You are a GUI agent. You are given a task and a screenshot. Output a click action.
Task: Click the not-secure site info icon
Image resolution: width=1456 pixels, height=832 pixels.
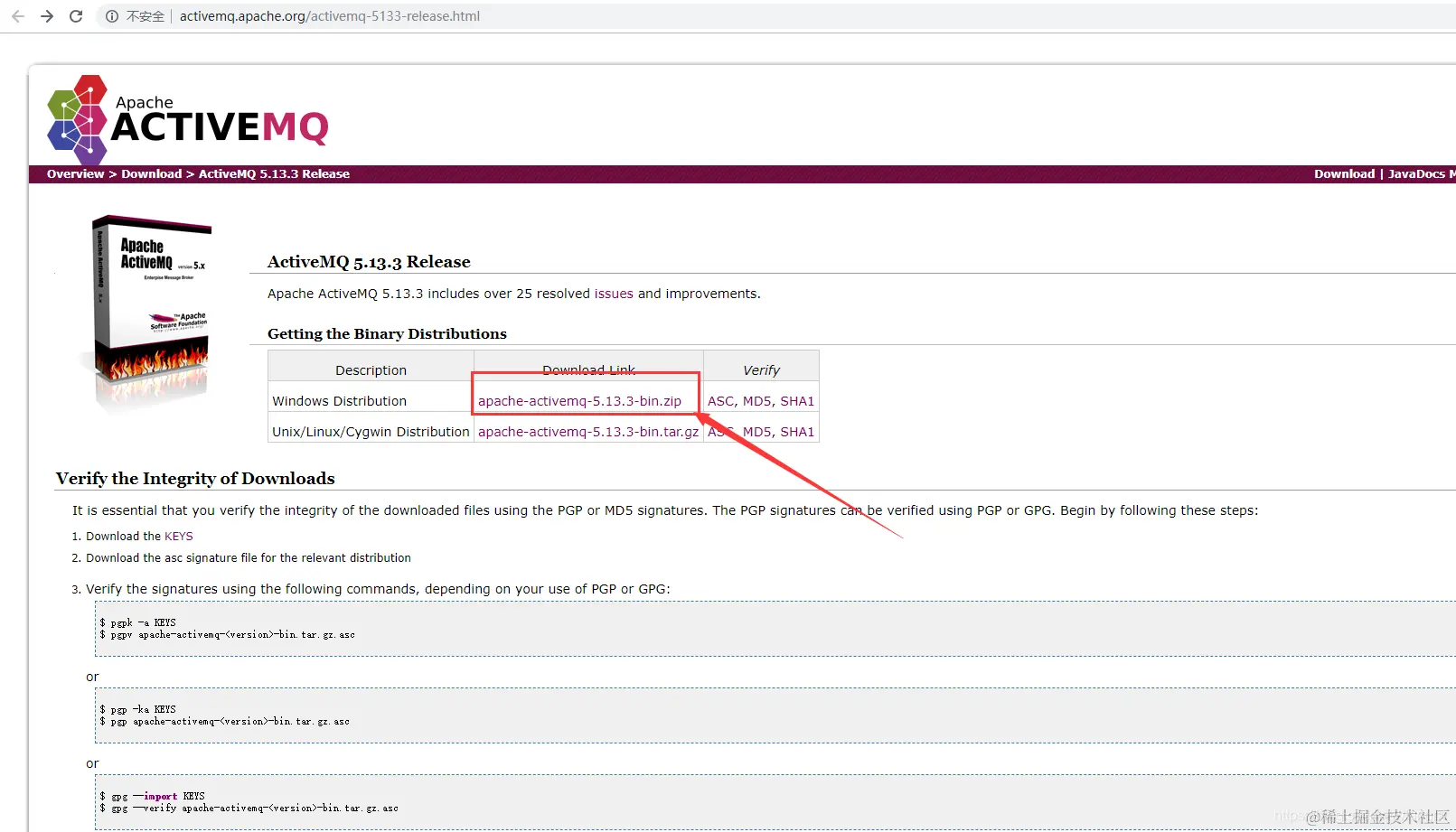click(112, 16)
